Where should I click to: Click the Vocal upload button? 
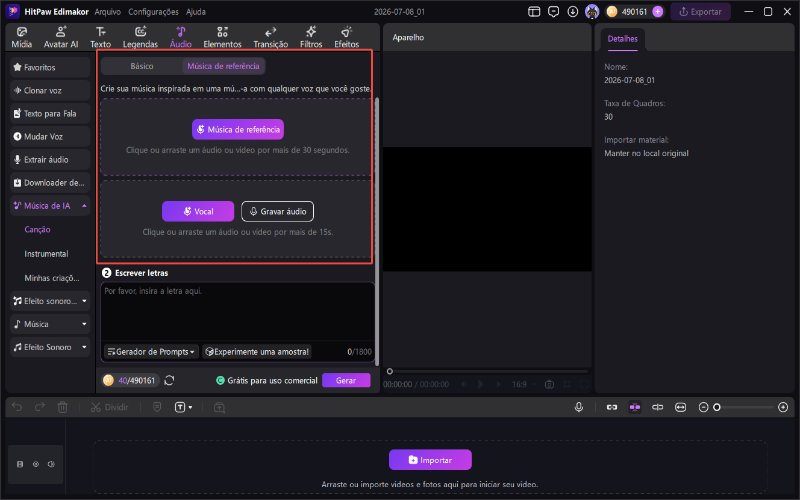[x=198, y=211]
